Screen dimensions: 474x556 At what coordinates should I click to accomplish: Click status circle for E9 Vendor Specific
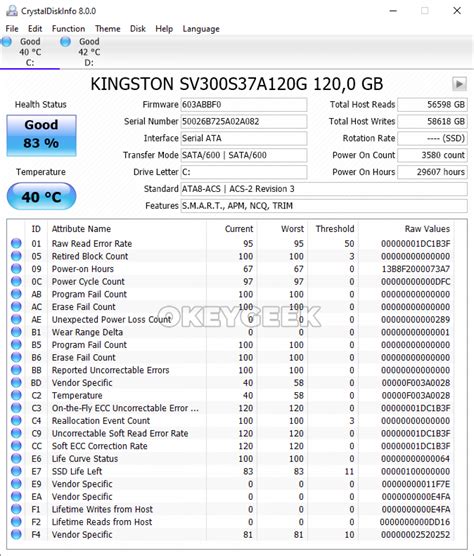pos(16,484)
